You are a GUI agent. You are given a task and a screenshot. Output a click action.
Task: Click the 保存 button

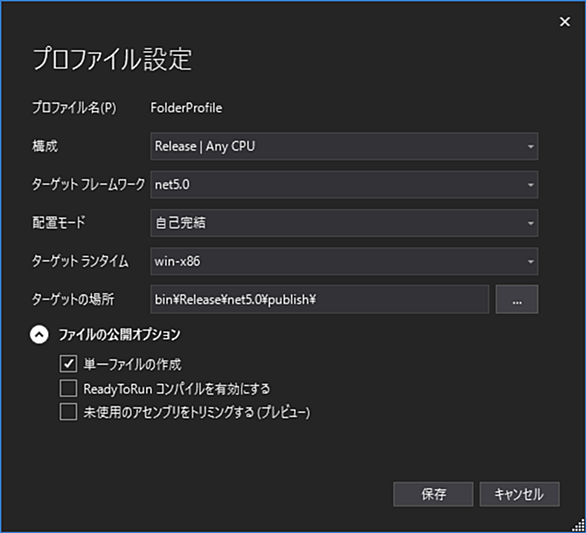coord(433,494)
